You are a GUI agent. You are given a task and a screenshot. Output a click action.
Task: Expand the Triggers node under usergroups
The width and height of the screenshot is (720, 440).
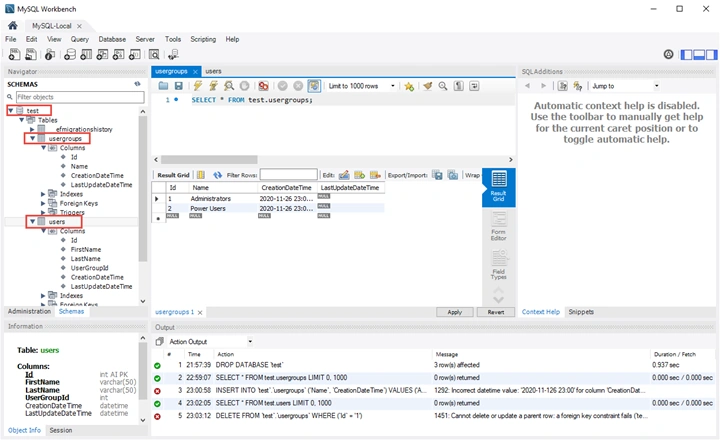pos(43,212)
